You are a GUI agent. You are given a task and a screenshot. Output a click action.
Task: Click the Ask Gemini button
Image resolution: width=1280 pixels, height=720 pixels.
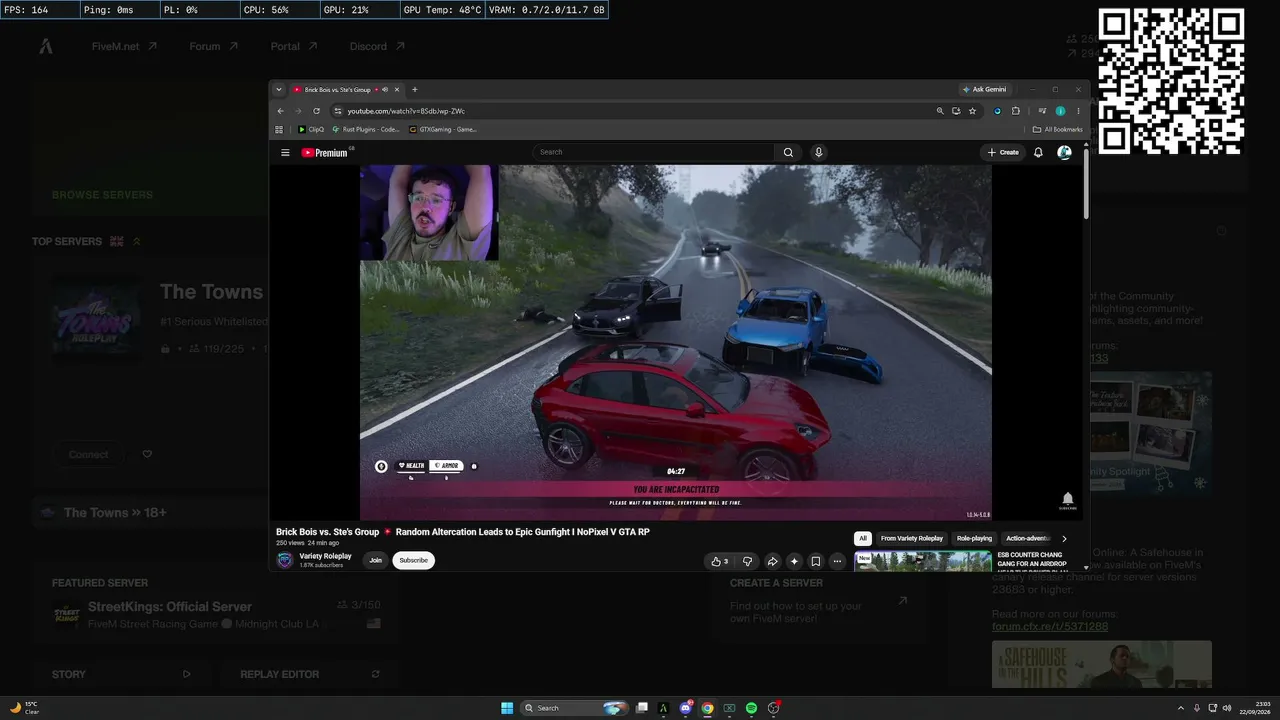click(985, 90)
